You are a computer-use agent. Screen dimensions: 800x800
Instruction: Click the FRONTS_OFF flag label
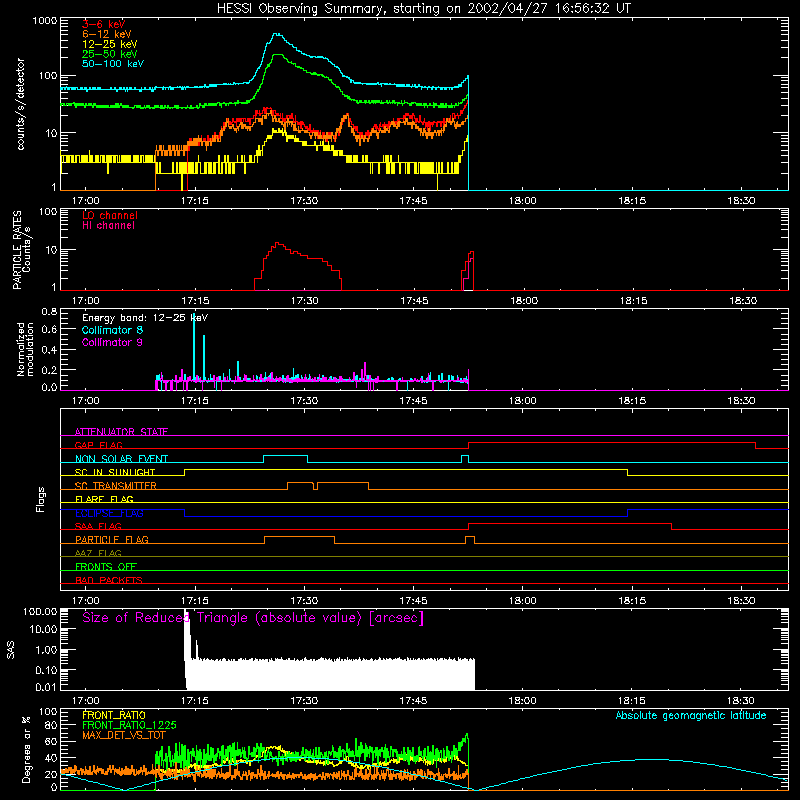click(x=106, y=566)
